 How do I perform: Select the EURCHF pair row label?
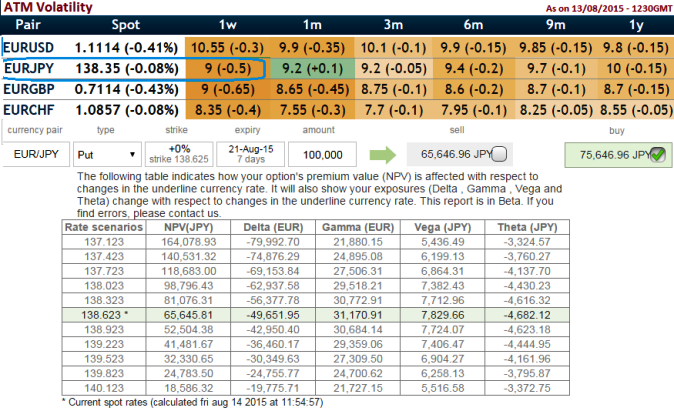coord(29,110)
